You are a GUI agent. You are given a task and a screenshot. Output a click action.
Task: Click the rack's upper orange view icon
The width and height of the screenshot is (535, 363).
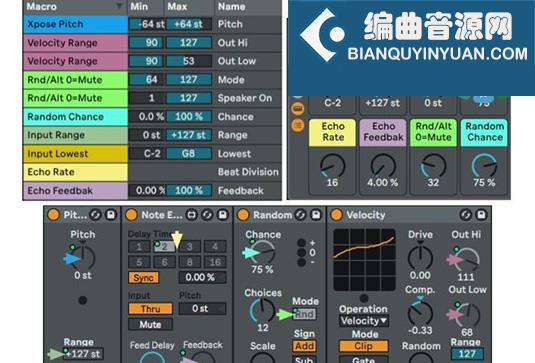click(x=298, y=108)
